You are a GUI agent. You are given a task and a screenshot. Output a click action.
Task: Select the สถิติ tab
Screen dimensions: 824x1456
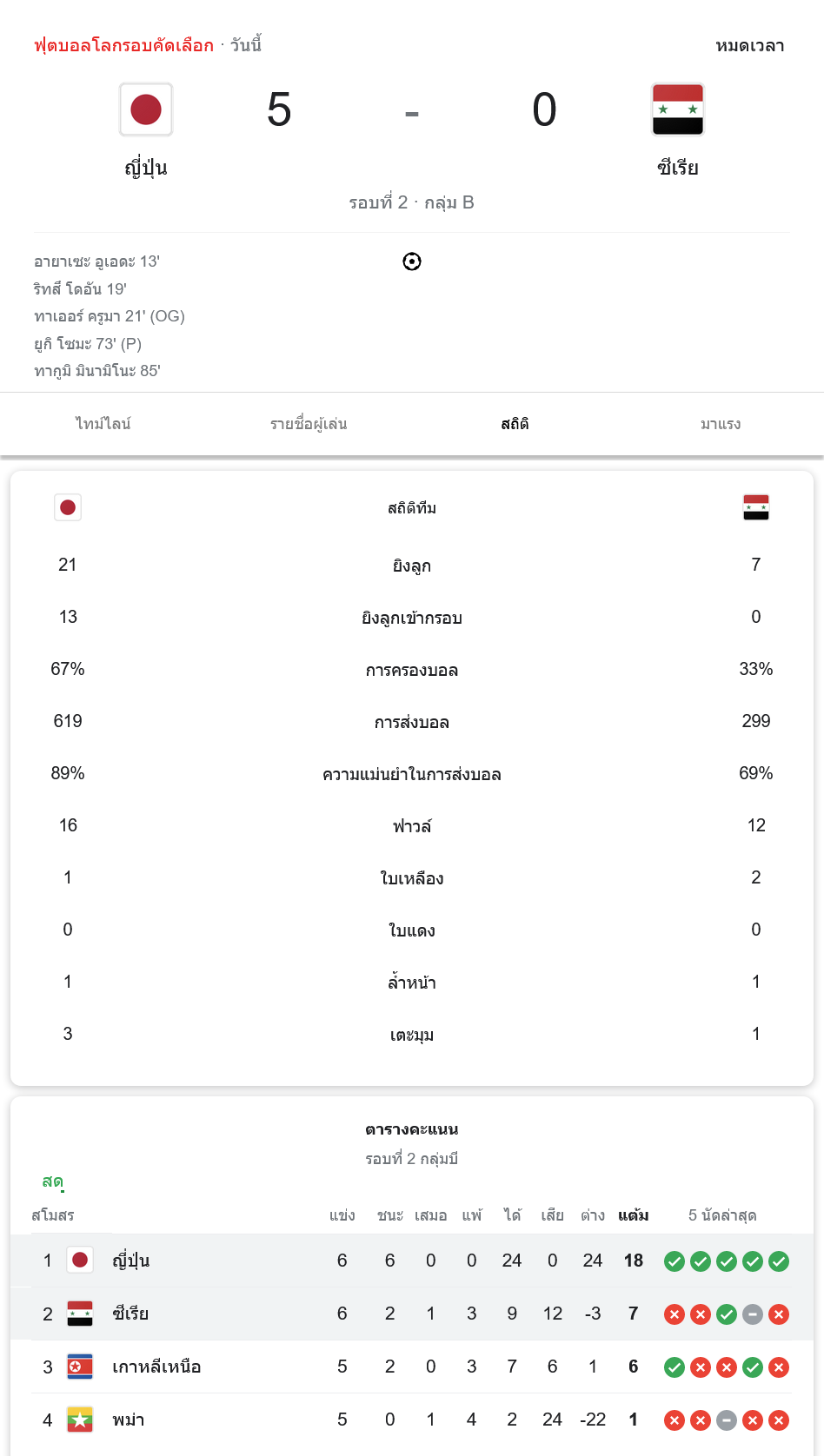click(x=515, y=424)
